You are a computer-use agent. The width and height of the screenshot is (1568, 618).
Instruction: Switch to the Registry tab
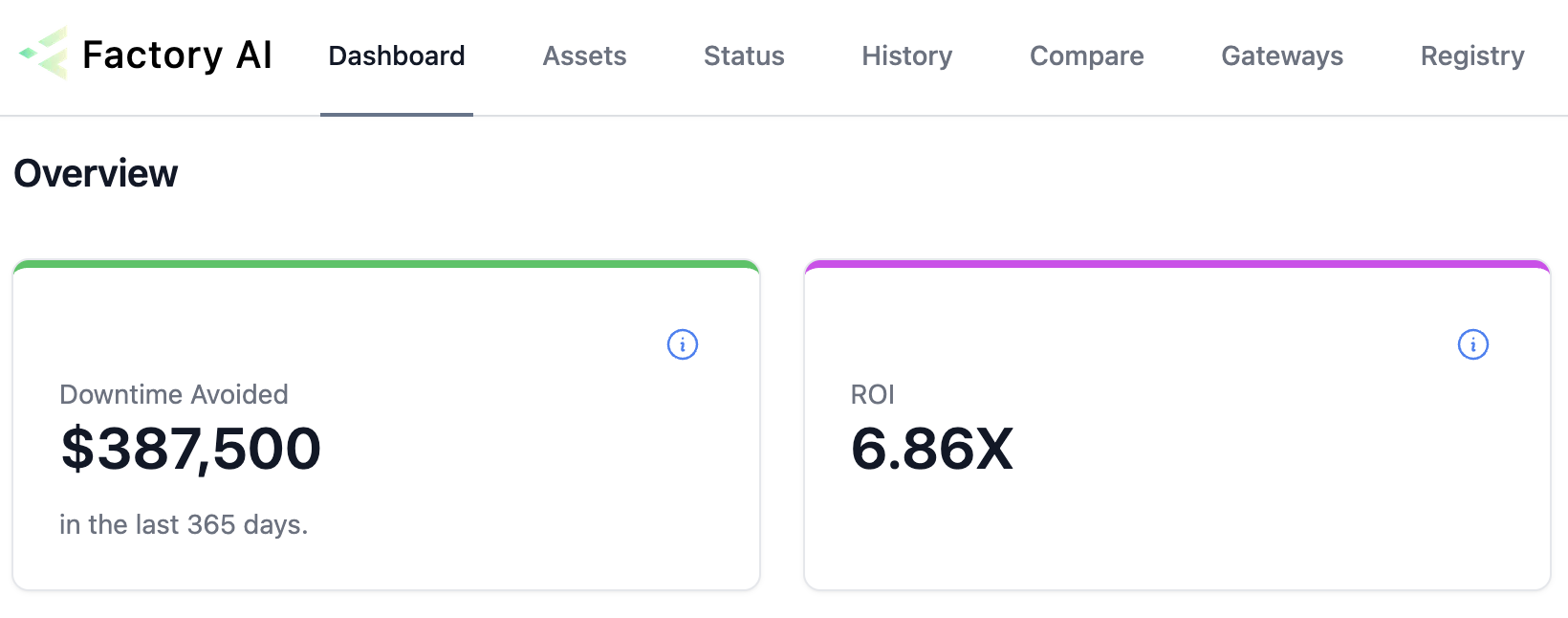[x=1472, y=55]
